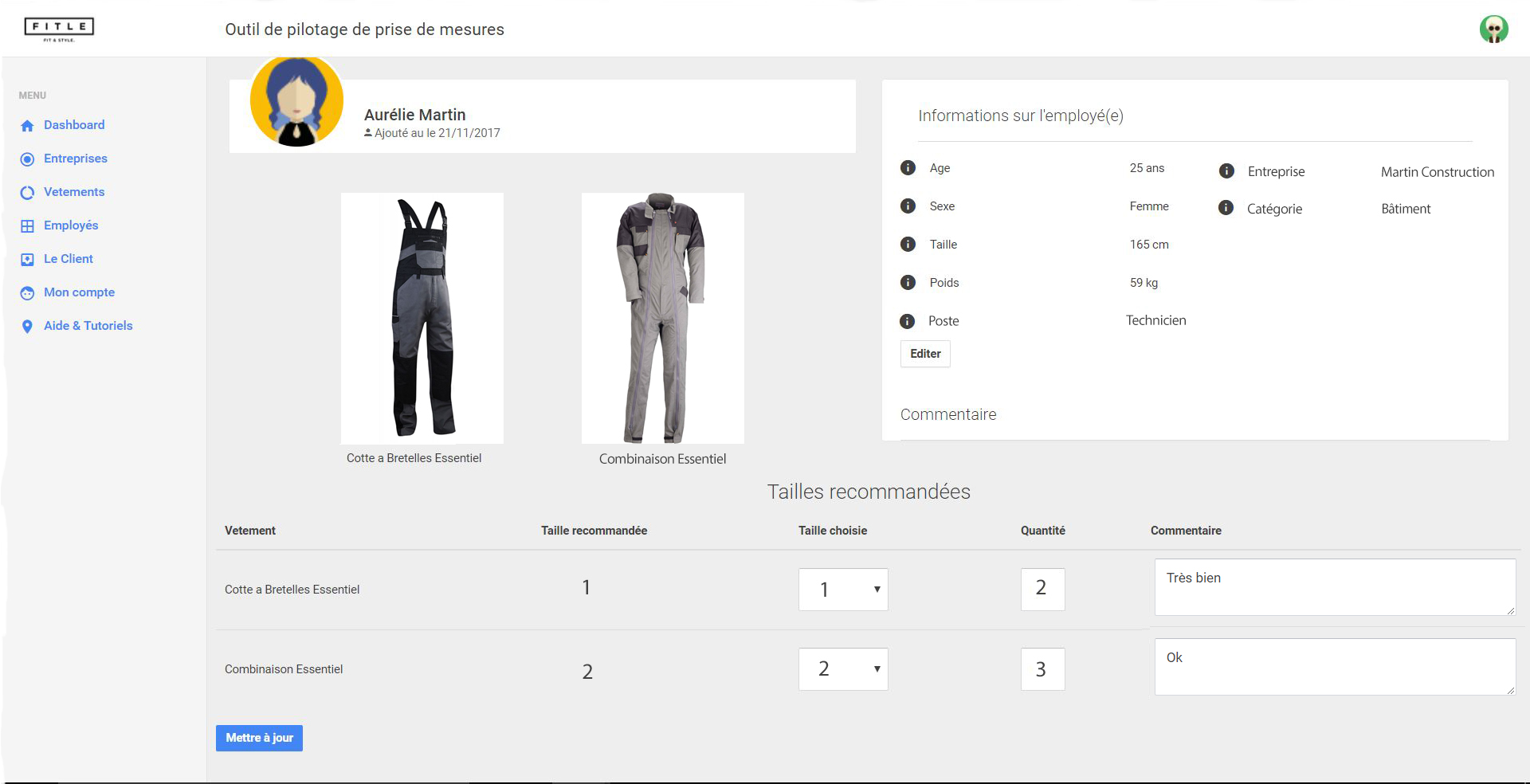Go to Mon compte in the menu
1530x784 pixels.
(x=79, y=292)
